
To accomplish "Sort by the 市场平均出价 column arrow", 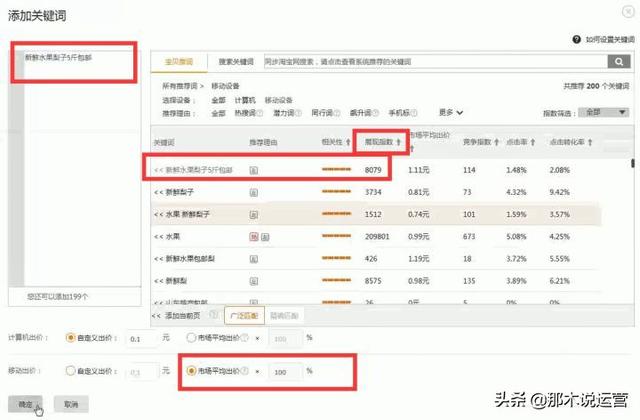I will pyautogui.click(x=412, y=149).
